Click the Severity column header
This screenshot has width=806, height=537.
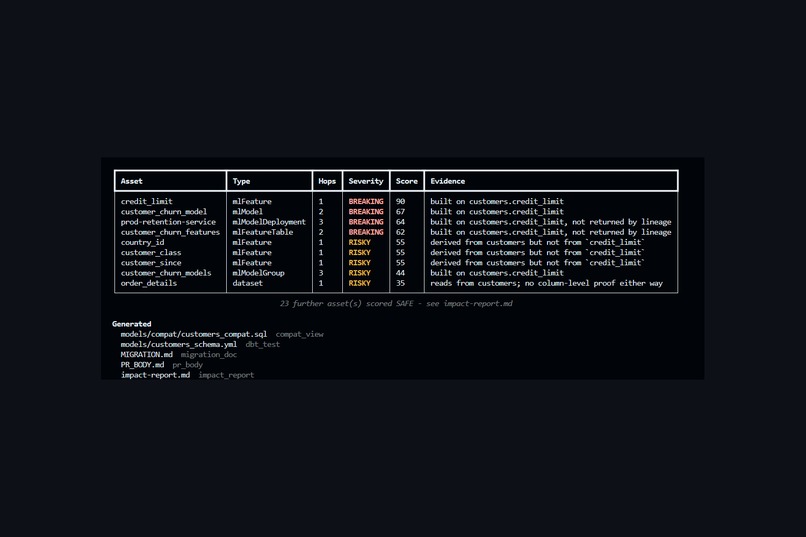[366, 181]
